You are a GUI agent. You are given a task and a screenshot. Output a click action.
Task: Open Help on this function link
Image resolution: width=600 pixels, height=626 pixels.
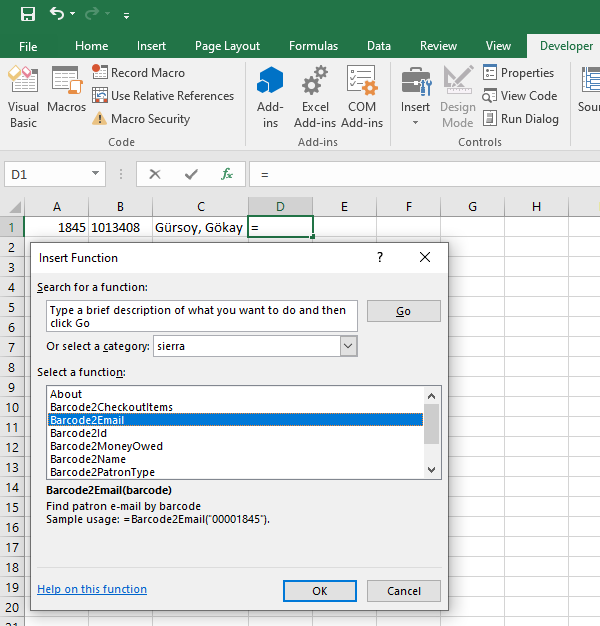(92, 589)
